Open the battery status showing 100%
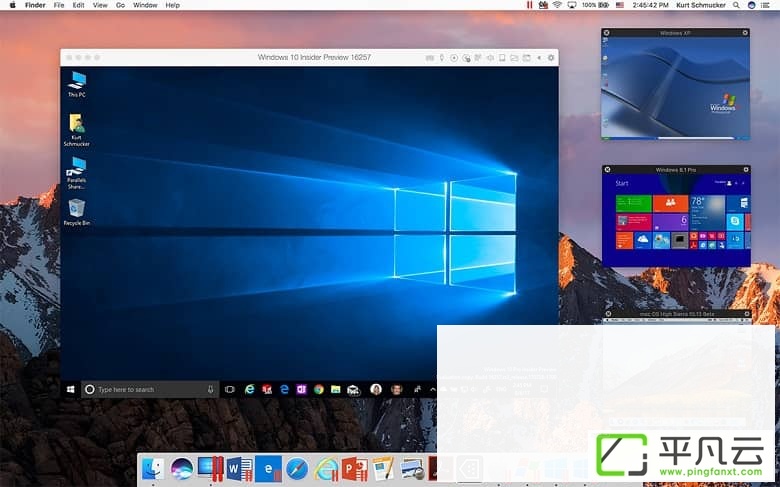Viewport: 780px width, 487px height. pyautogui.click(x=595, y=5)
